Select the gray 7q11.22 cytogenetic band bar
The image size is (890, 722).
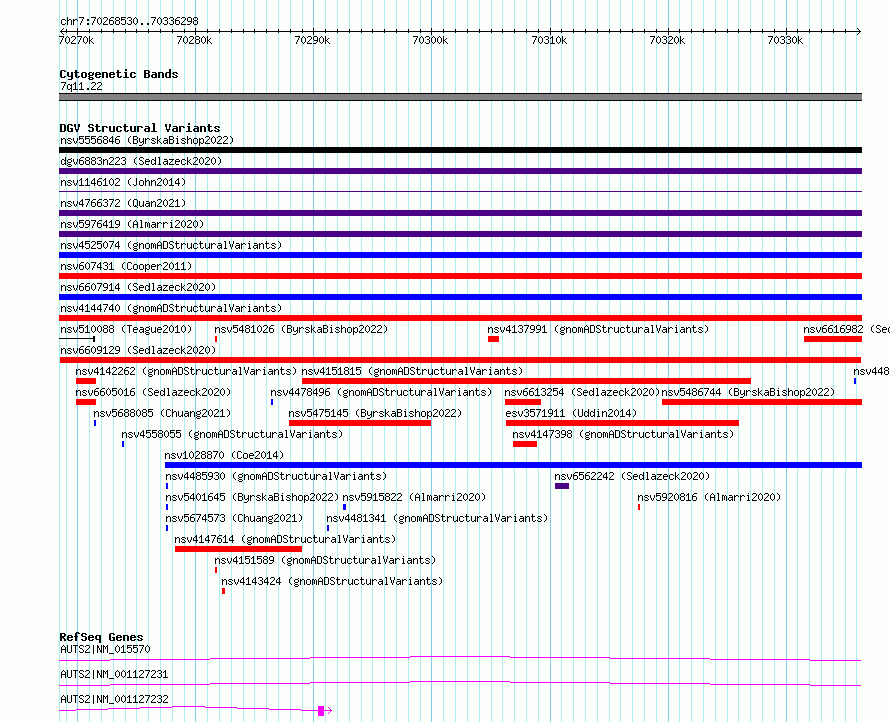[460, 97]
